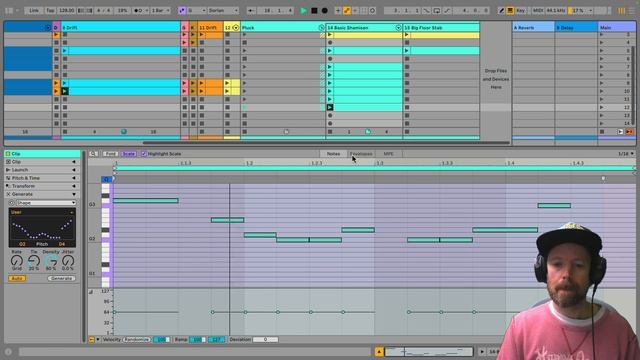
Task: Click the Tap tempo button
Action: tap(50, 11)
